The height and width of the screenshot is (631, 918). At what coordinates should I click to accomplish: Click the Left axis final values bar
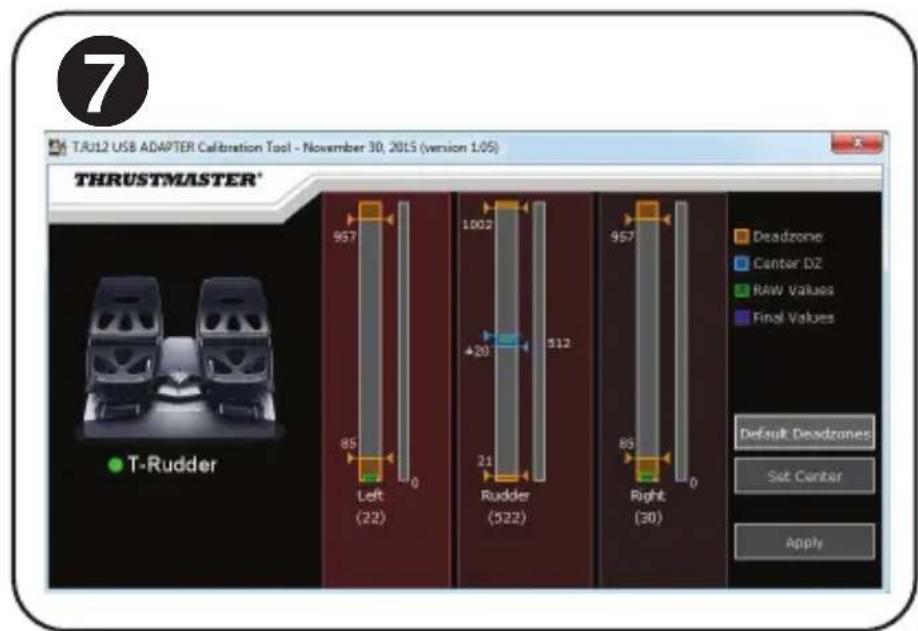pyautogui.click(x=403, y=341)
